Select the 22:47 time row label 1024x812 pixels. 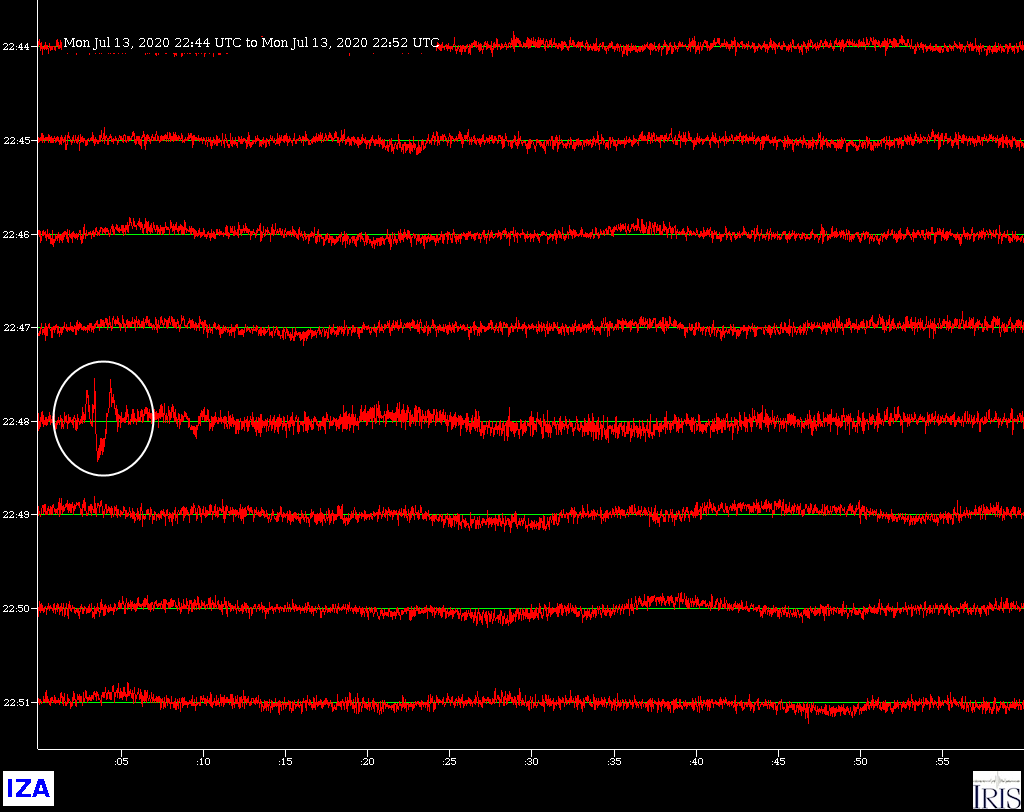point(18,328)
